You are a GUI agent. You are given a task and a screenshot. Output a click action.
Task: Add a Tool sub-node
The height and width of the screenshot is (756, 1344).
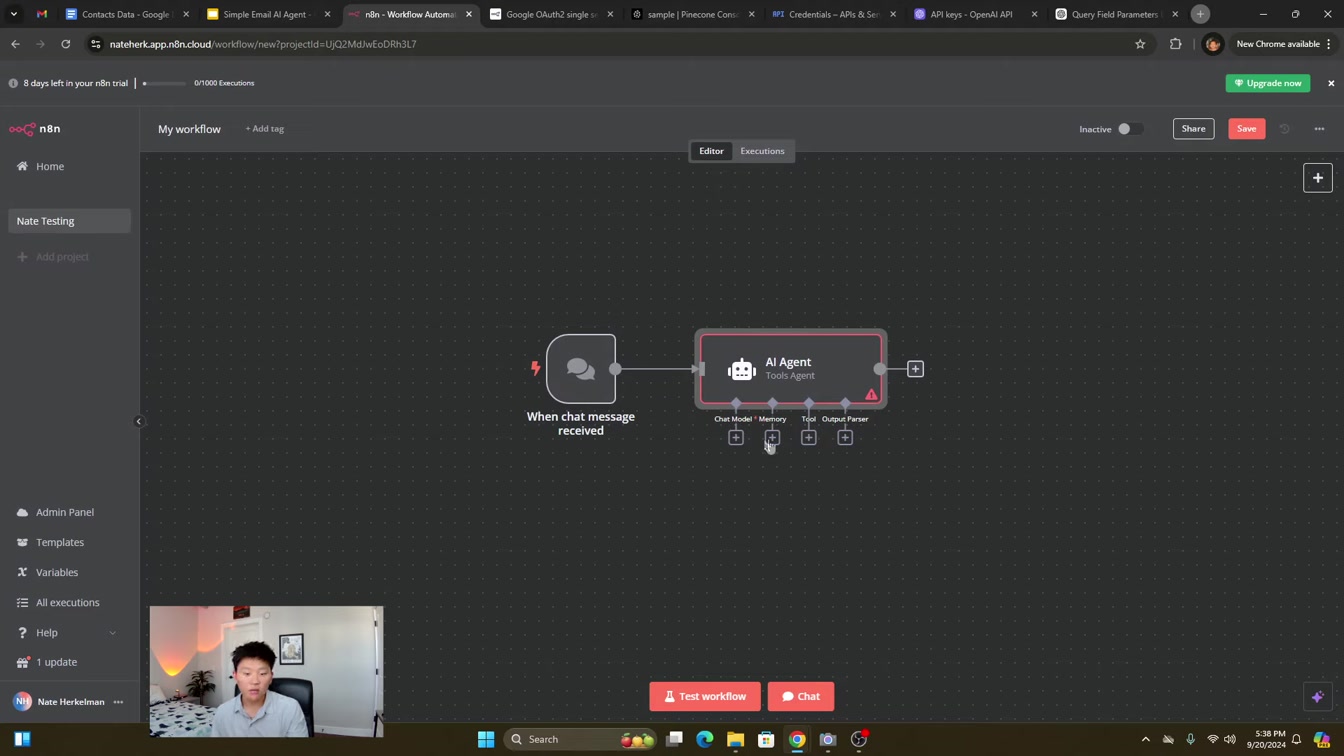(x=809, y=437)
